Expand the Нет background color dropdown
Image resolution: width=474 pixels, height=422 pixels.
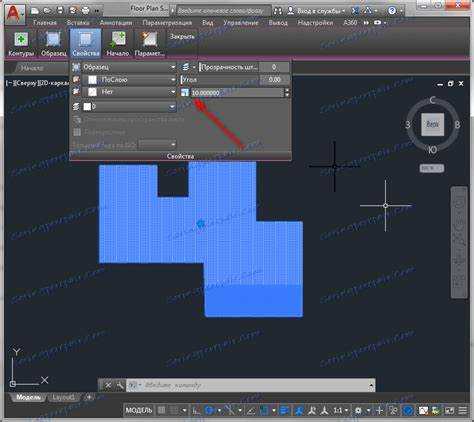pos(129,92)
